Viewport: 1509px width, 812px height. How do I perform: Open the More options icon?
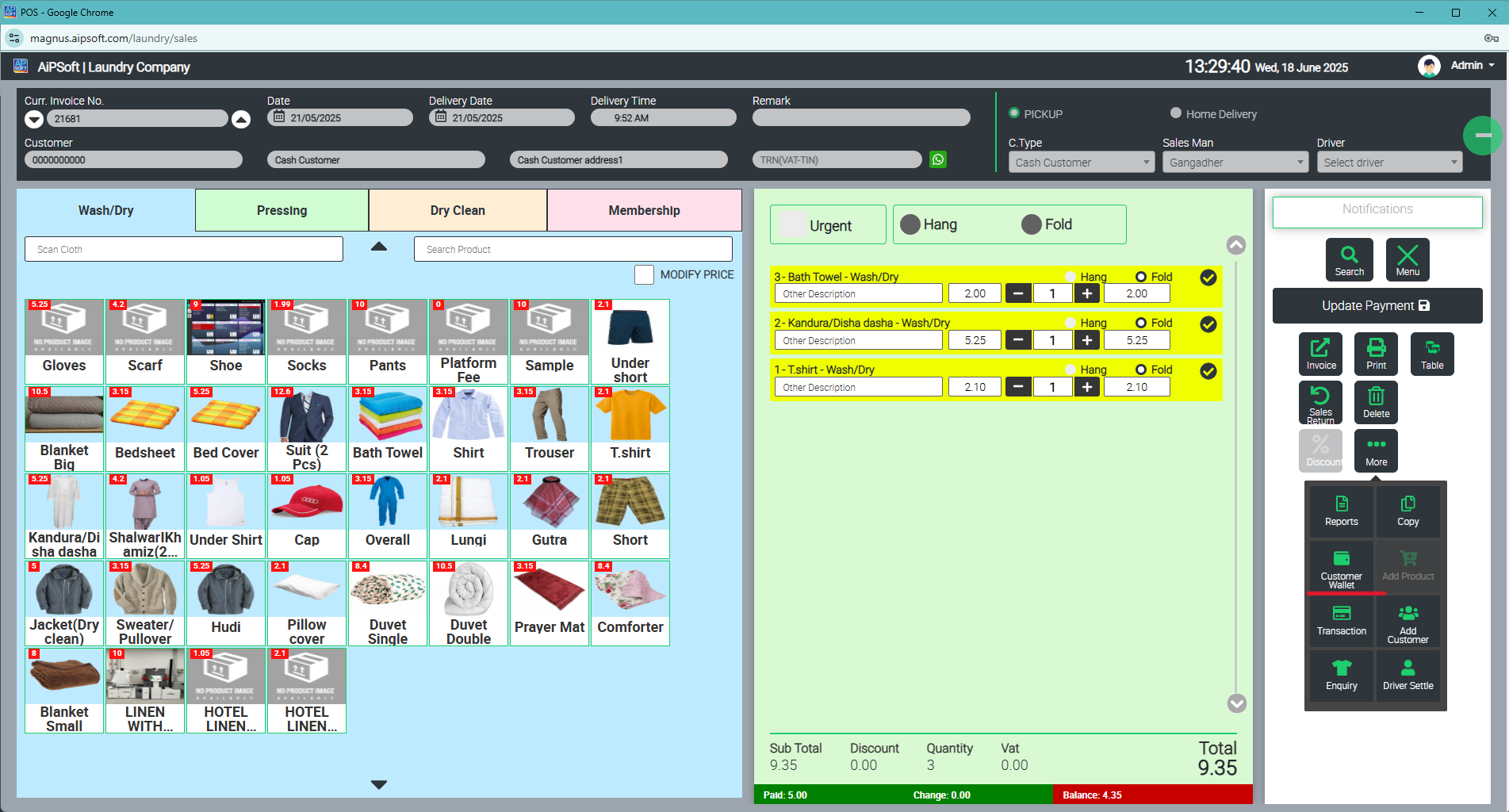point(1376,450)
